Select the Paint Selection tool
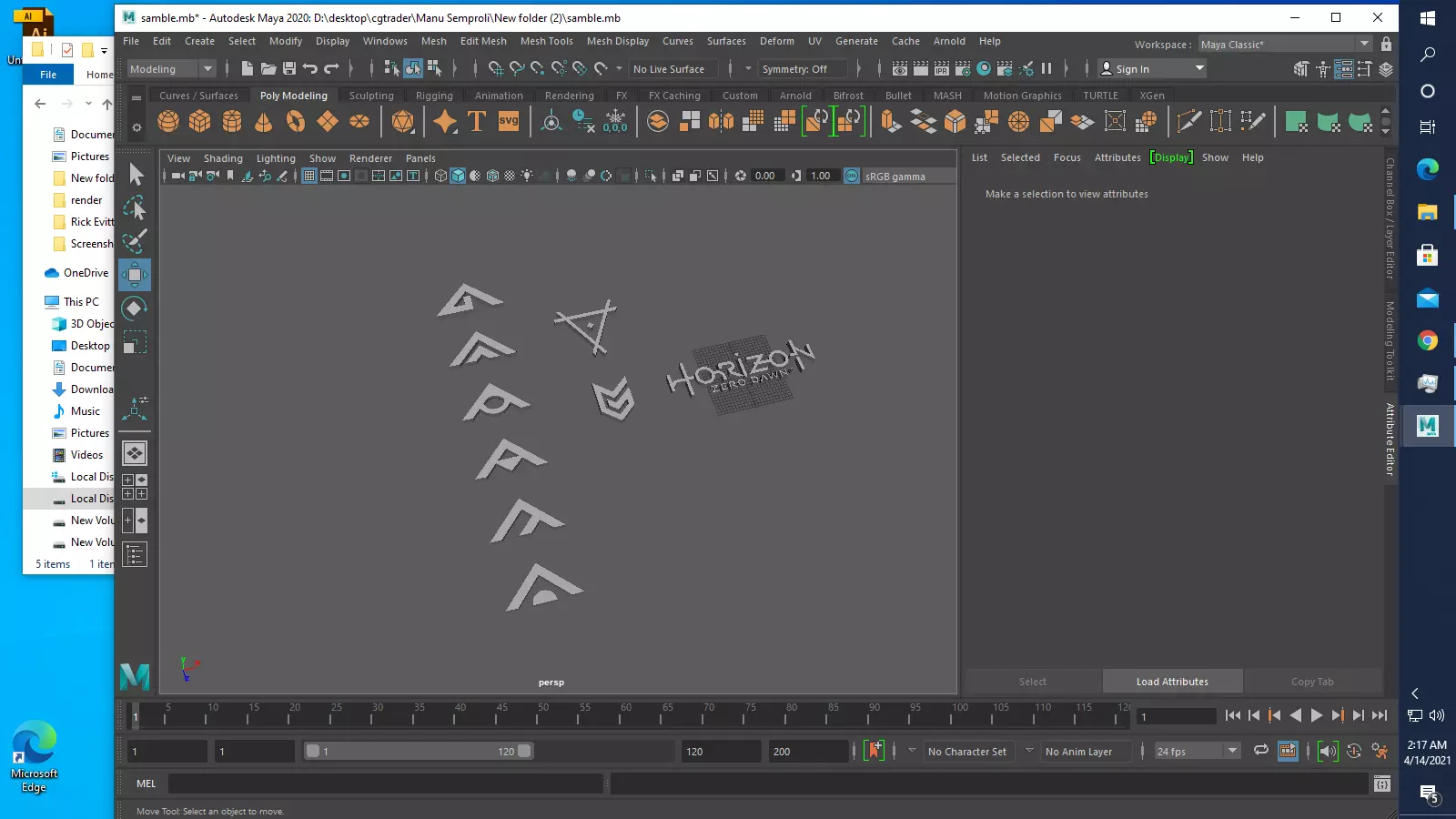The height and width of the screenshot is (819, 1456). pyautogui.click(x=135, y=241)
